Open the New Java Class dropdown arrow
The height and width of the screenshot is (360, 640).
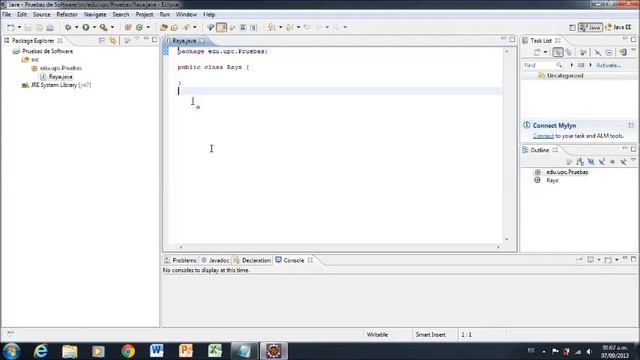click(x=148, y=27)
